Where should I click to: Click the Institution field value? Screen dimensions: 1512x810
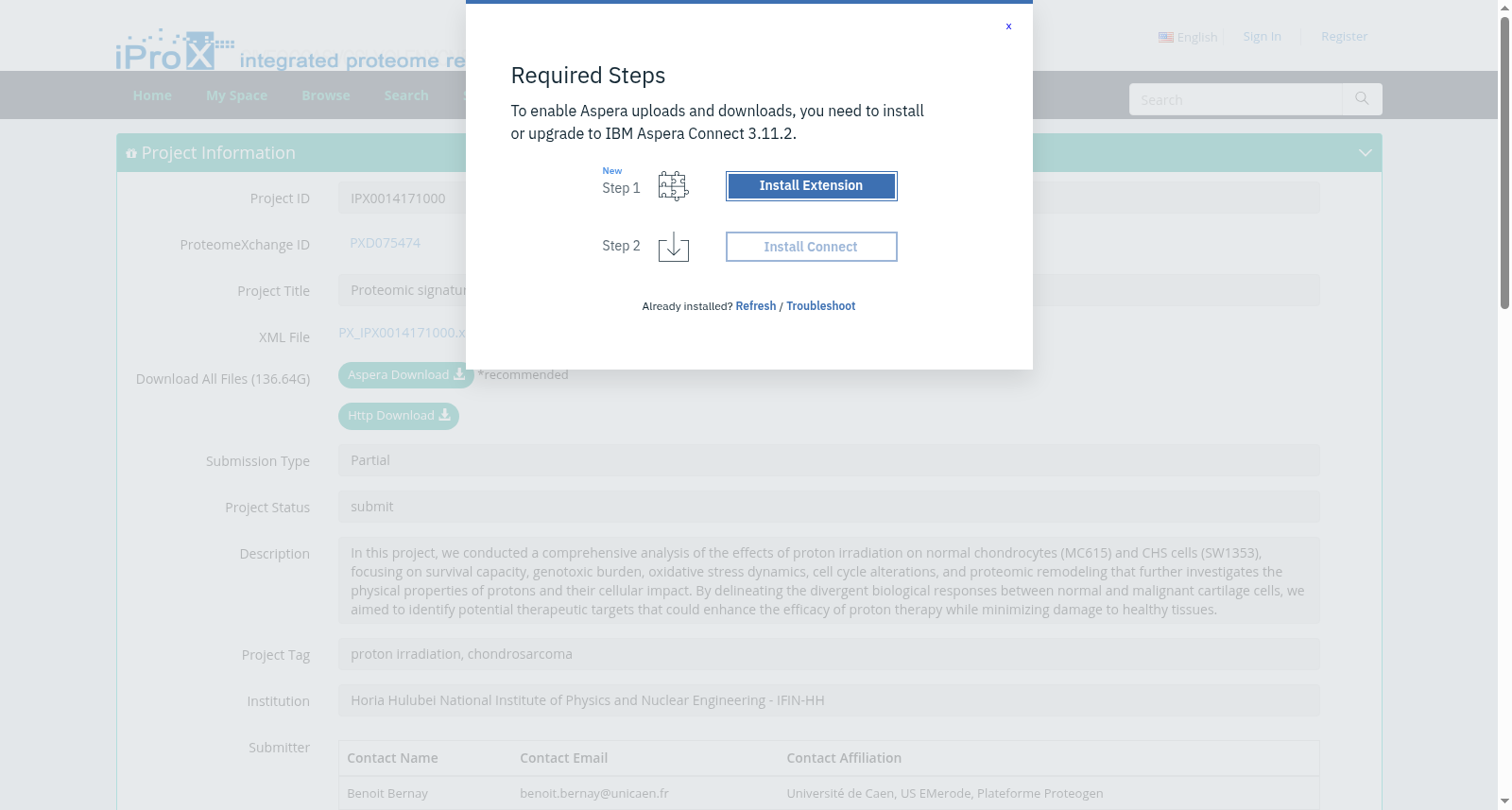click(x=829, y=700)
